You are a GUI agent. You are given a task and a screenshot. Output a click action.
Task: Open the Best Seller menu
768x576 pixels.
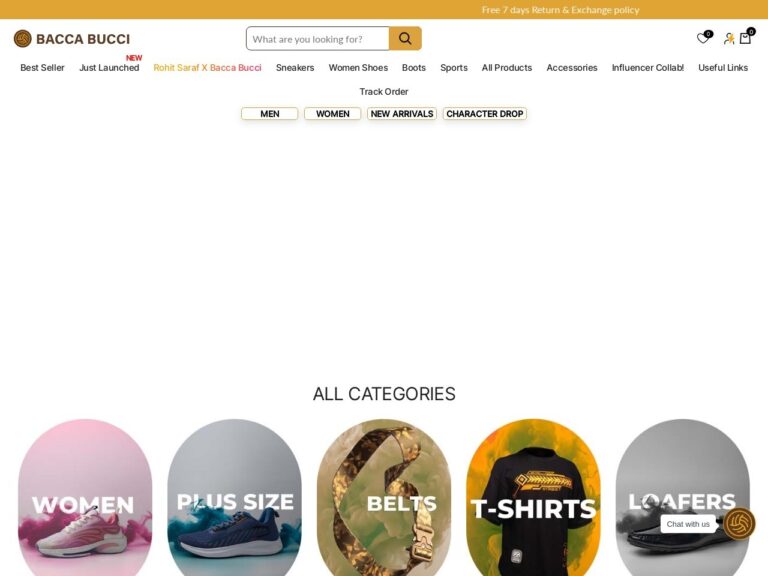42,68
